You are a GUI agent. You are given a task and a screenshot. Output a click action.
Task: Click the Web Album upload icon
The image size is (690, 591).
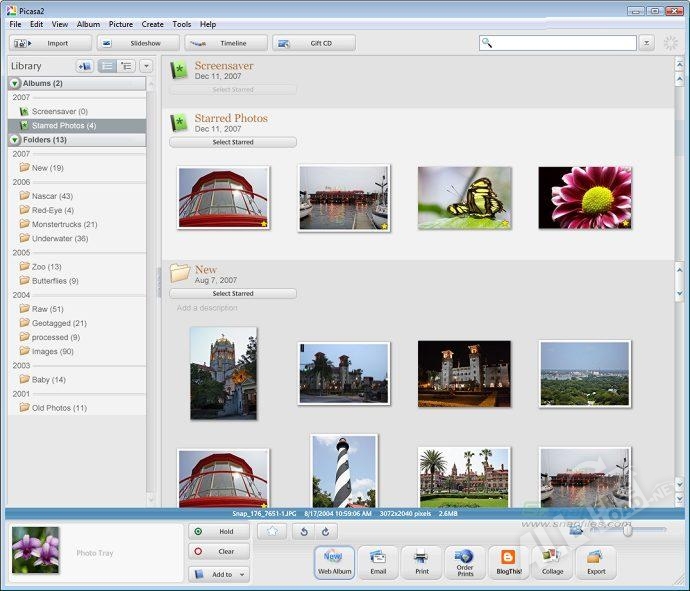pos(334,562)
